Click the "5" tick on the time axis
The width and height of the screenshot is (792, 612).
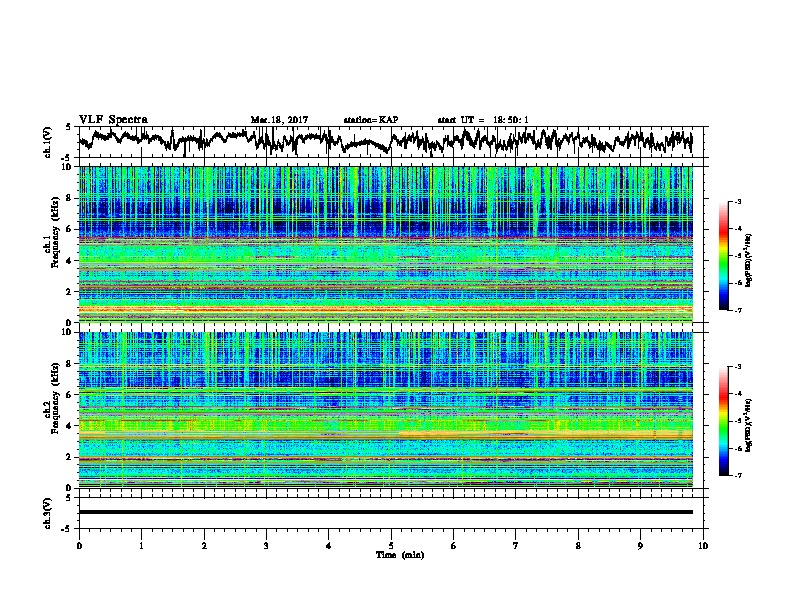pos(391,546)
